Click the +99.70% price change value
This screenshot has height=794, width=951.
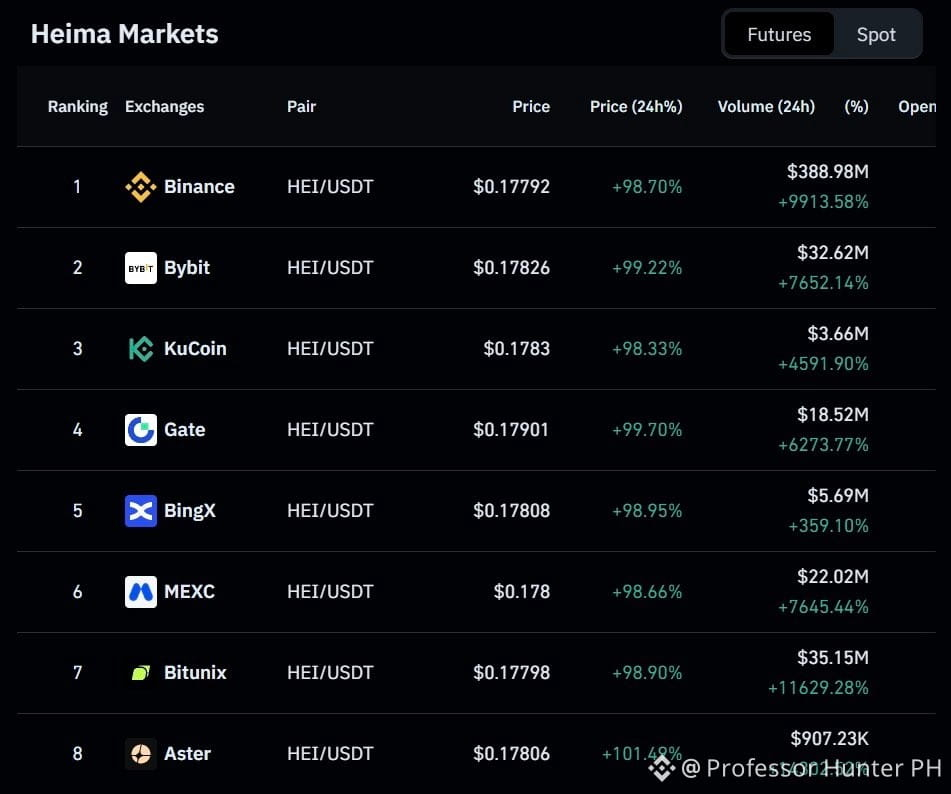647,430
